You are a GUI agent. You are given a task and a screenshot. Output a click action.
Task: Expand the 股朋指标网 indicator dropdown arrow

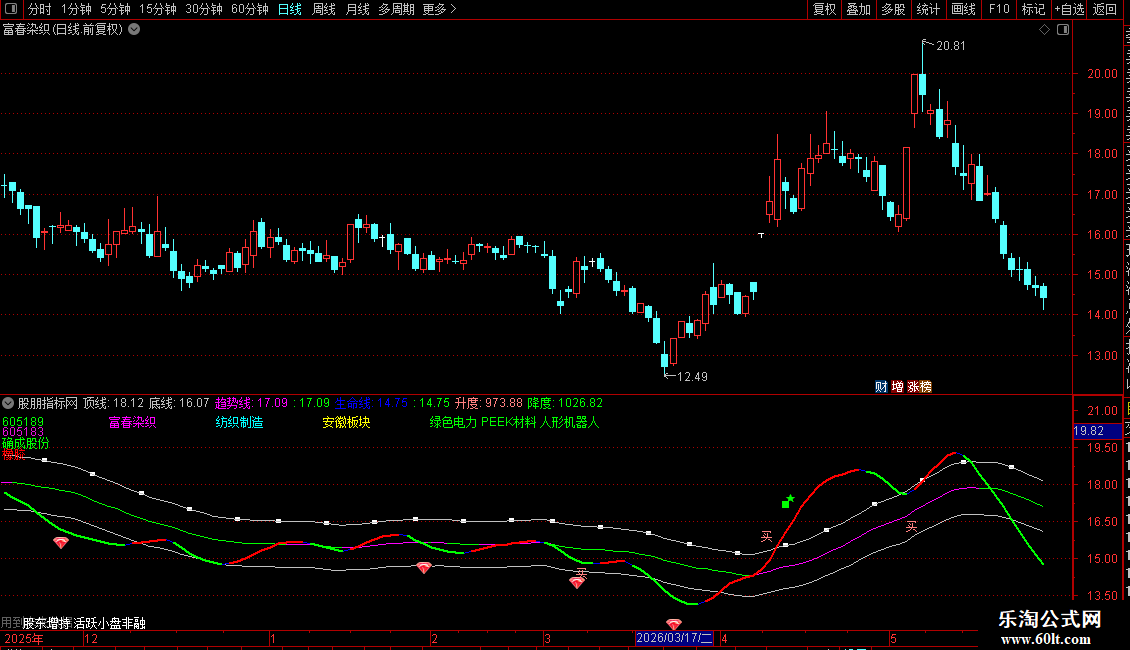click(8, 403)
